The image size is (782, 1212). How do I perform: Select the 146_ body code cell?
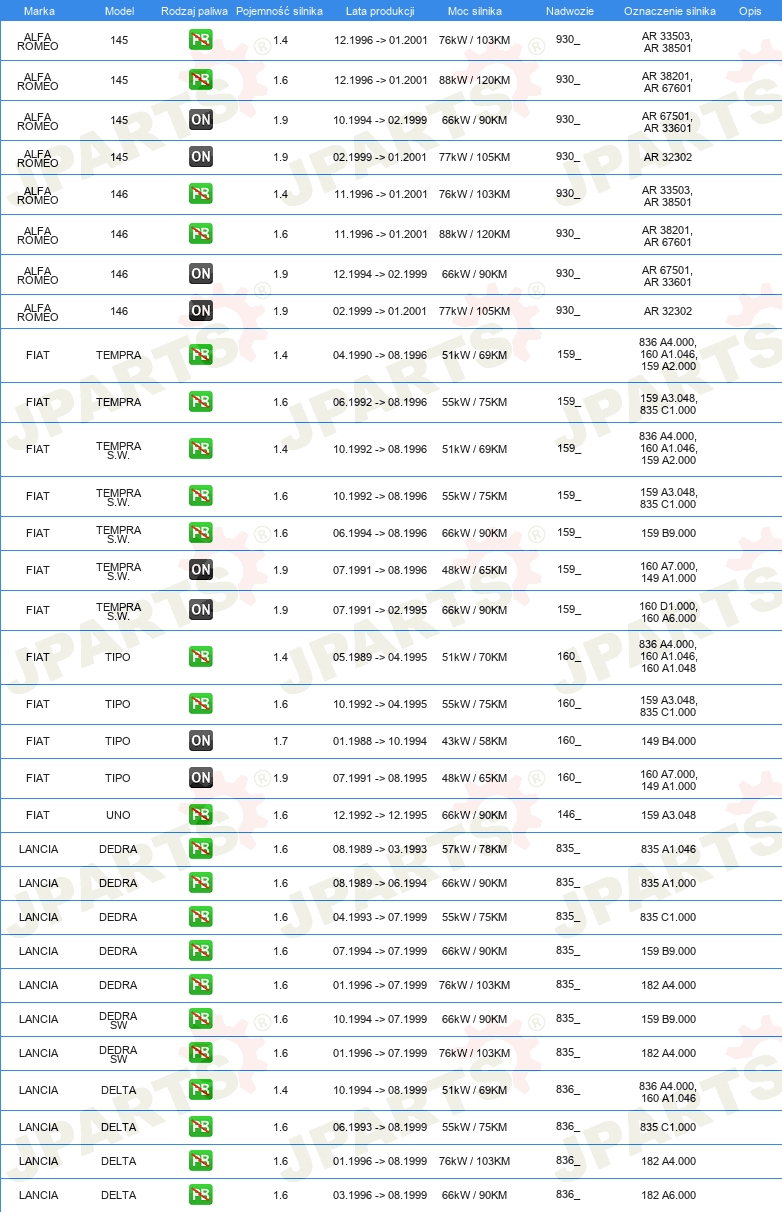point(568,815)
